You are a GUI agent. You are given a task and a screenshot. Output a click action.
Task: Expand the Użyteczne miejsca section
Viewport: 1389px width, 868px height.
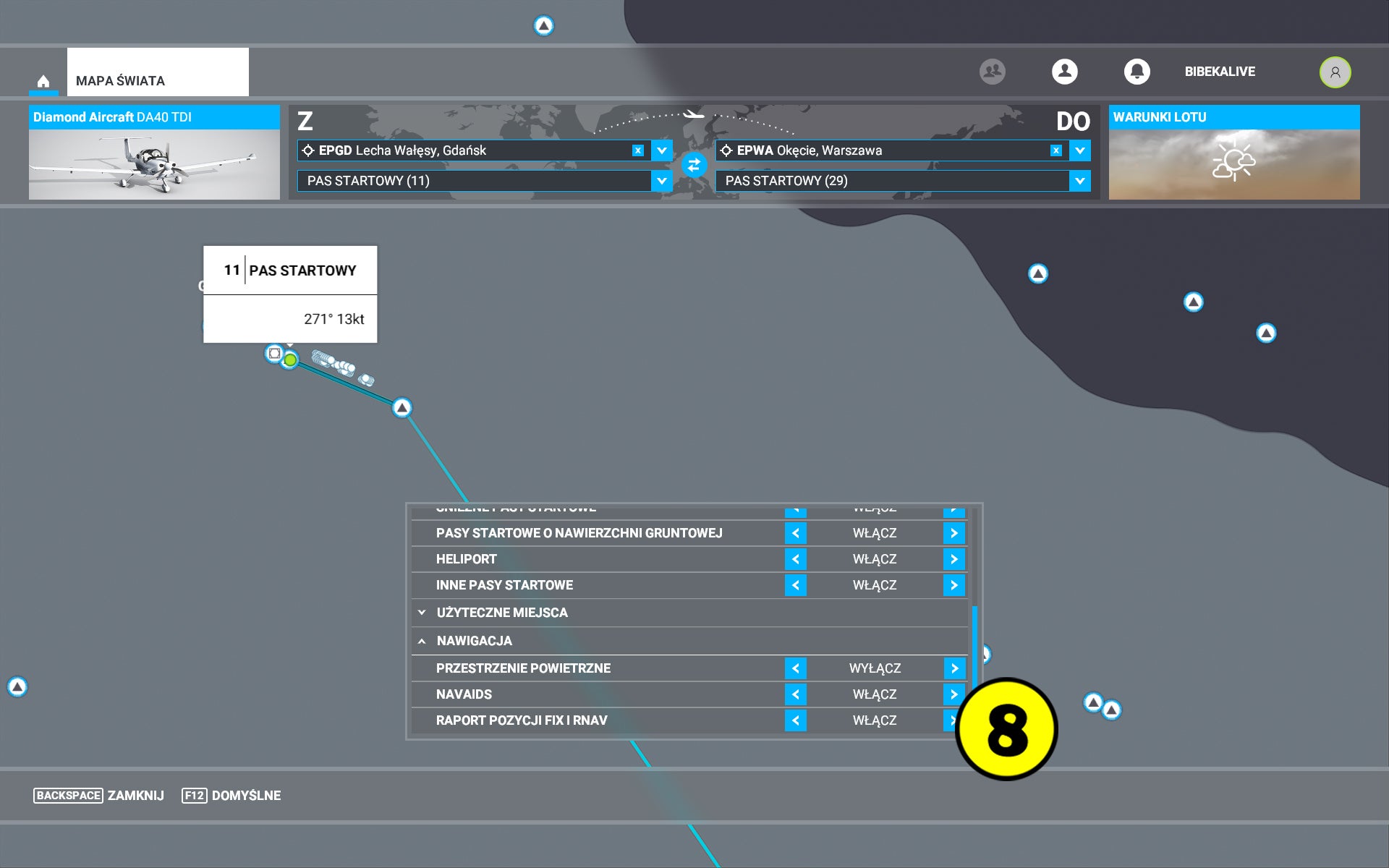click(689, 613)
